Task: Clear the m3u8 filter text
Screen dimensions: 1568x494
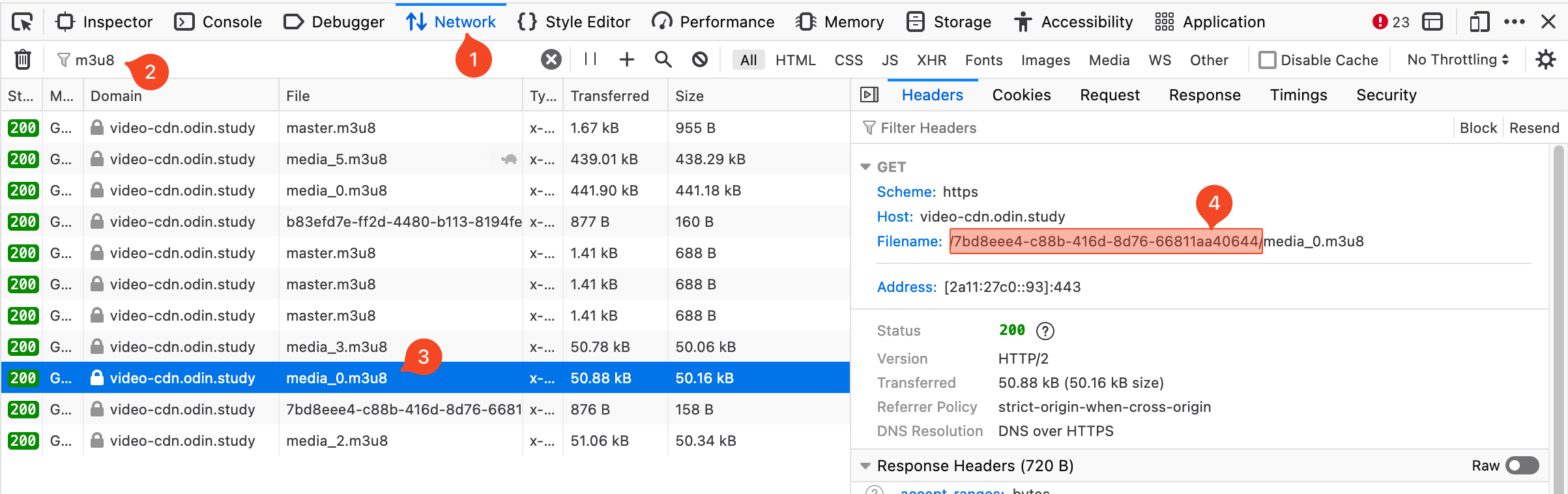Action: pos(551,60)
